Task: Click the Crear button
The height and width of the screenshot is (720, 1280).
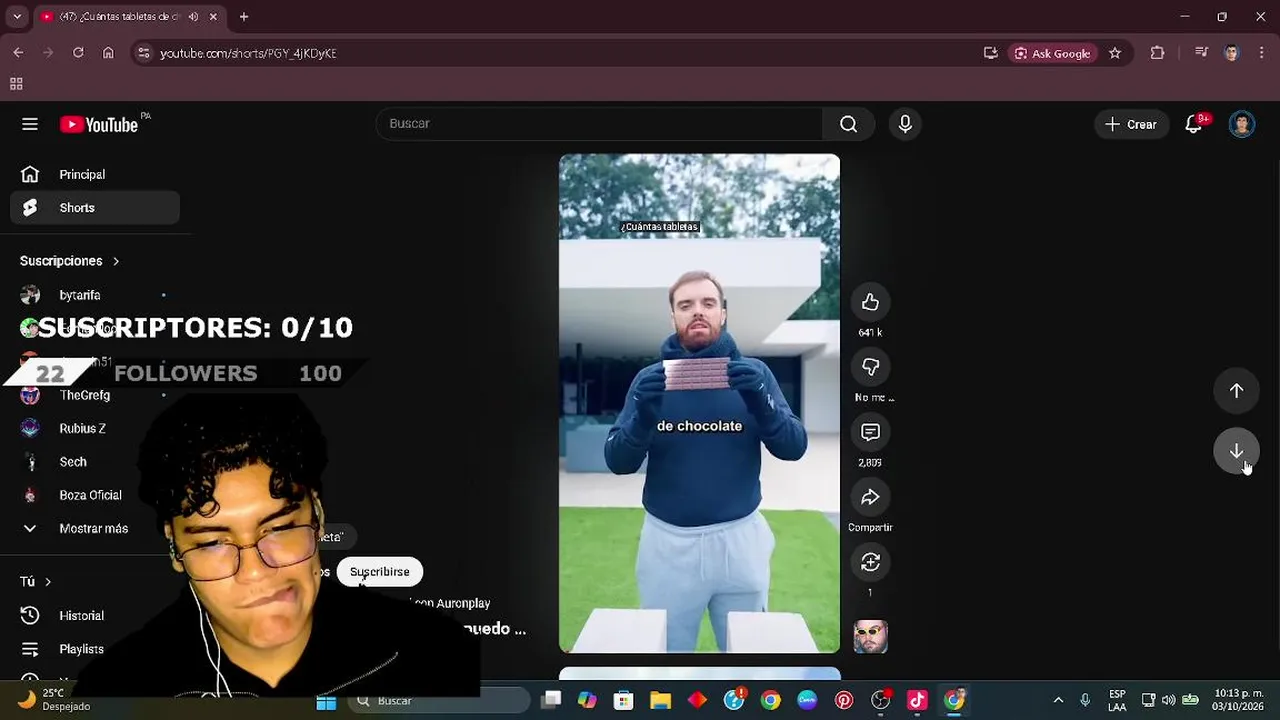Action: [x=1131, y=124]
